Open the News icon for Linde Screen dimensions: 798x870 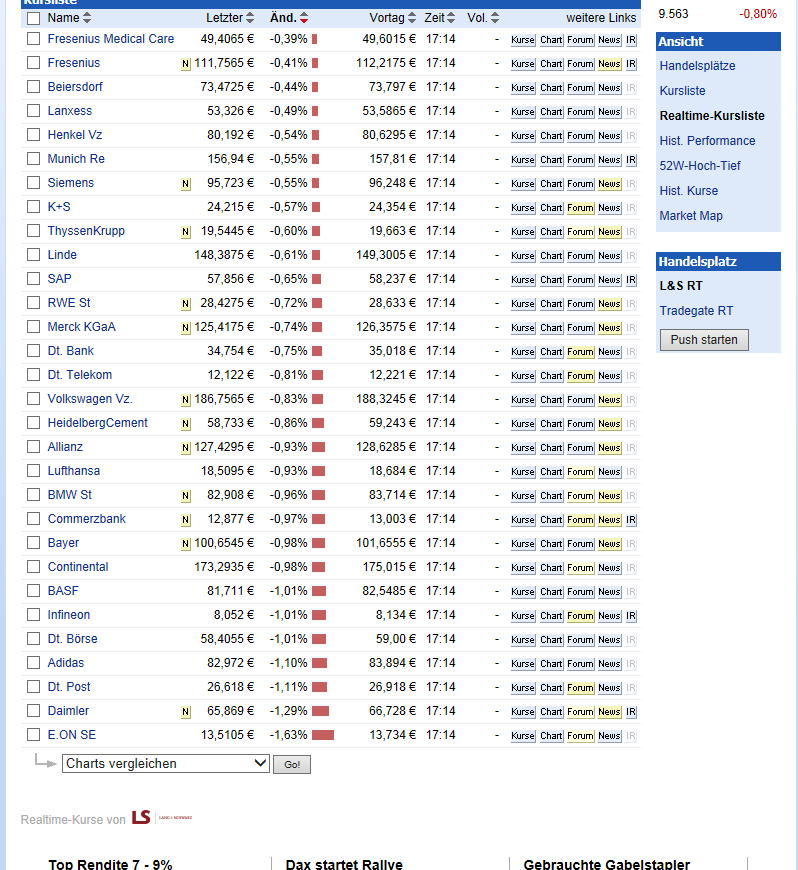click(609, 256)
